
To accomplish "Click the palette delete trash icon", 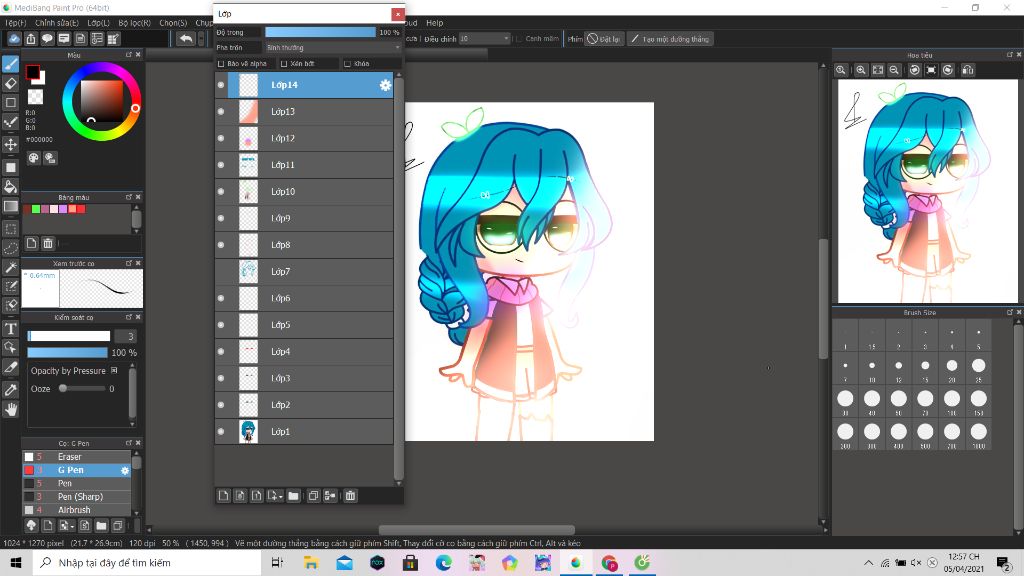I will [48, 244].
